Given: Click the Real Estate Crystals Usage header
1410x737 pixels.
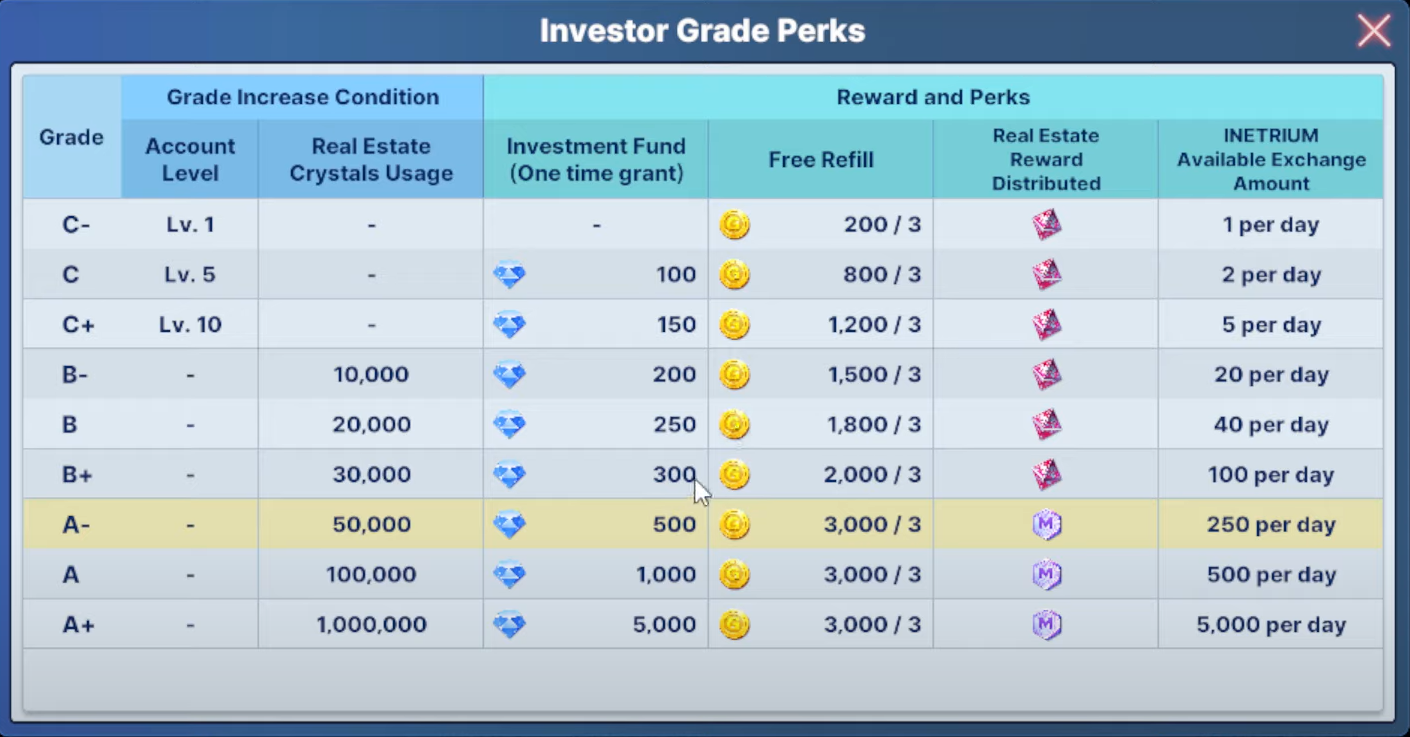Looking at the screenshot, I should (x=371, y=159).
